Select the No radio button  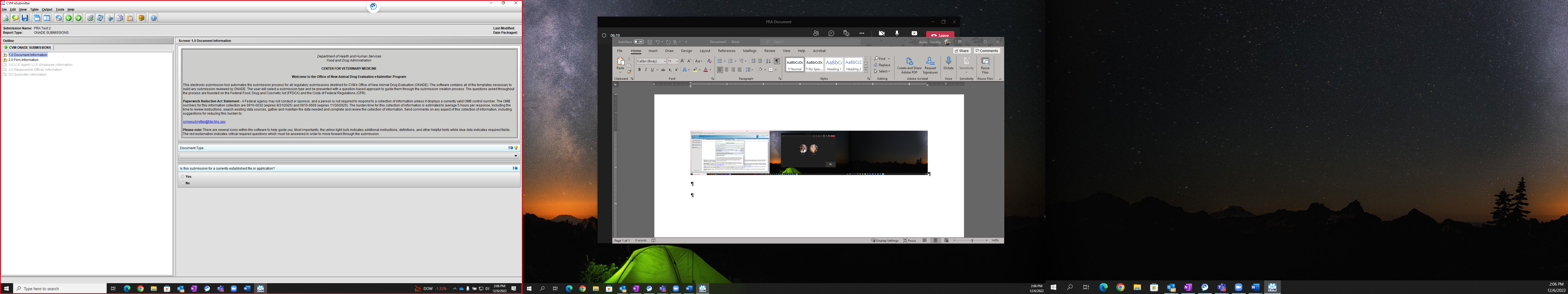tap(183, 183)
